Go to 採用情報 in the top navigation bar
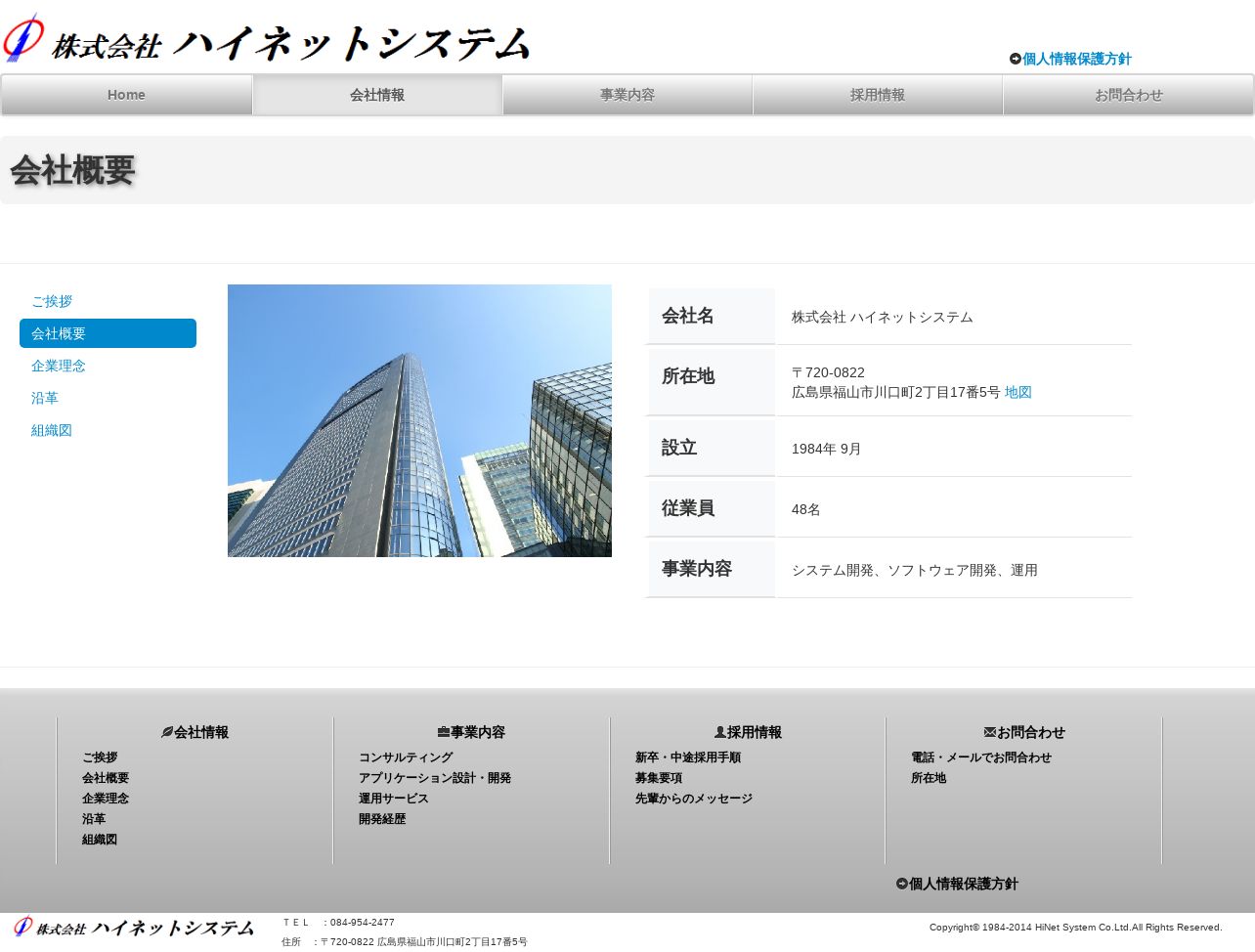This screenshot has width=1255, height=952. [878, 95]
